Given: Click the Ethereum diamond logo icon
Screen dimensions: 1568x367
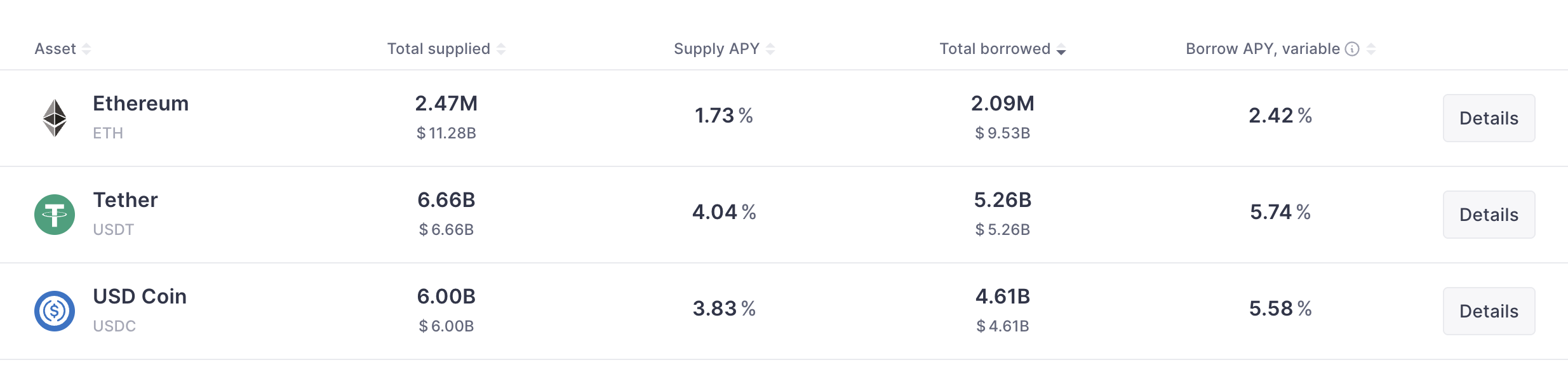Looking at the screenshot, I should [55, 118].
